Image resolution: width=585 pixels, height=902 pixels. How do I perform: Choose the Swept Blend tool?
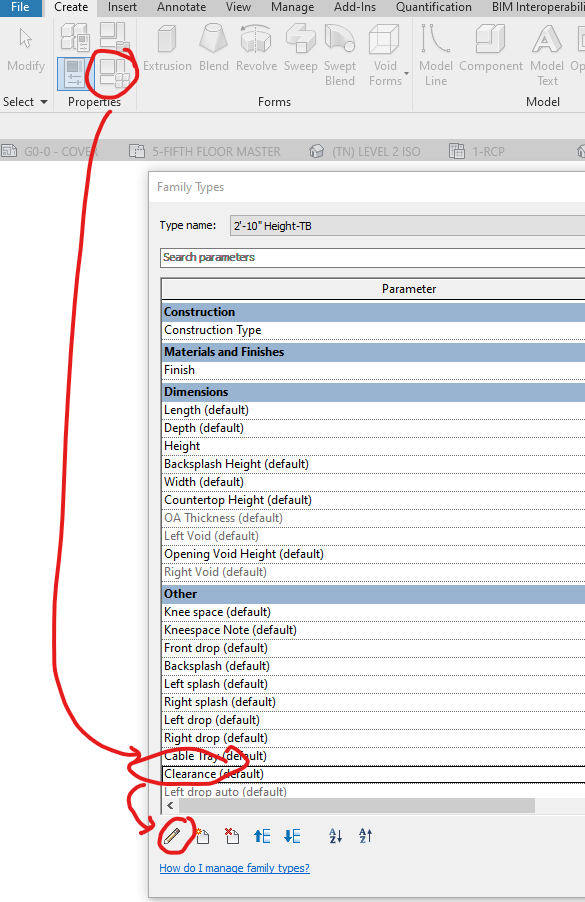[x=339, y=56]
